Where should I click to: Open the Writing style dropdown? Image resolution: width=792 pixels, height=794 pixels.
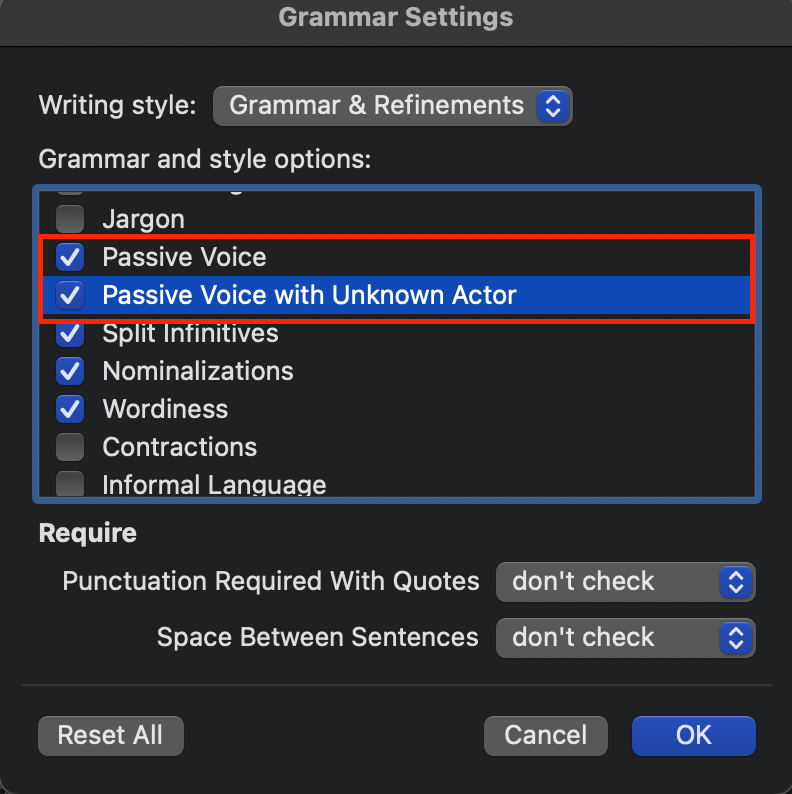(x=392, y=105)
